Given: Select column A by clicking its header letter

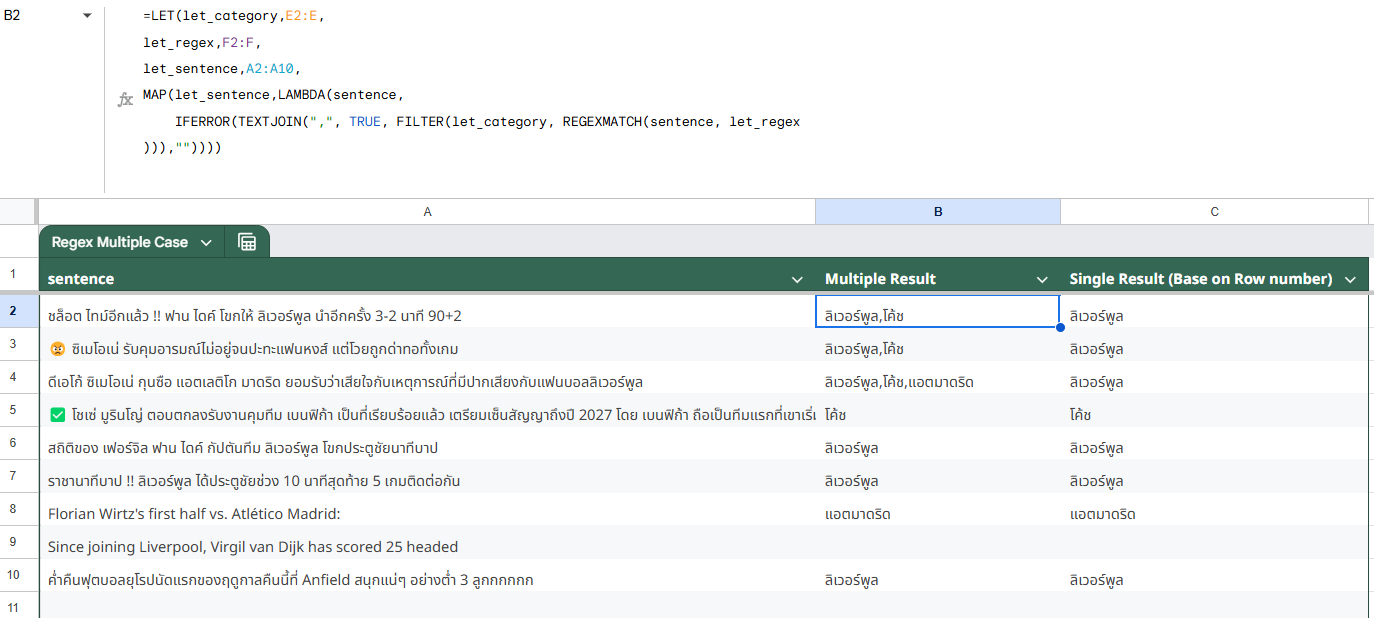Looking at the screenshot, I should click(427, 211).
